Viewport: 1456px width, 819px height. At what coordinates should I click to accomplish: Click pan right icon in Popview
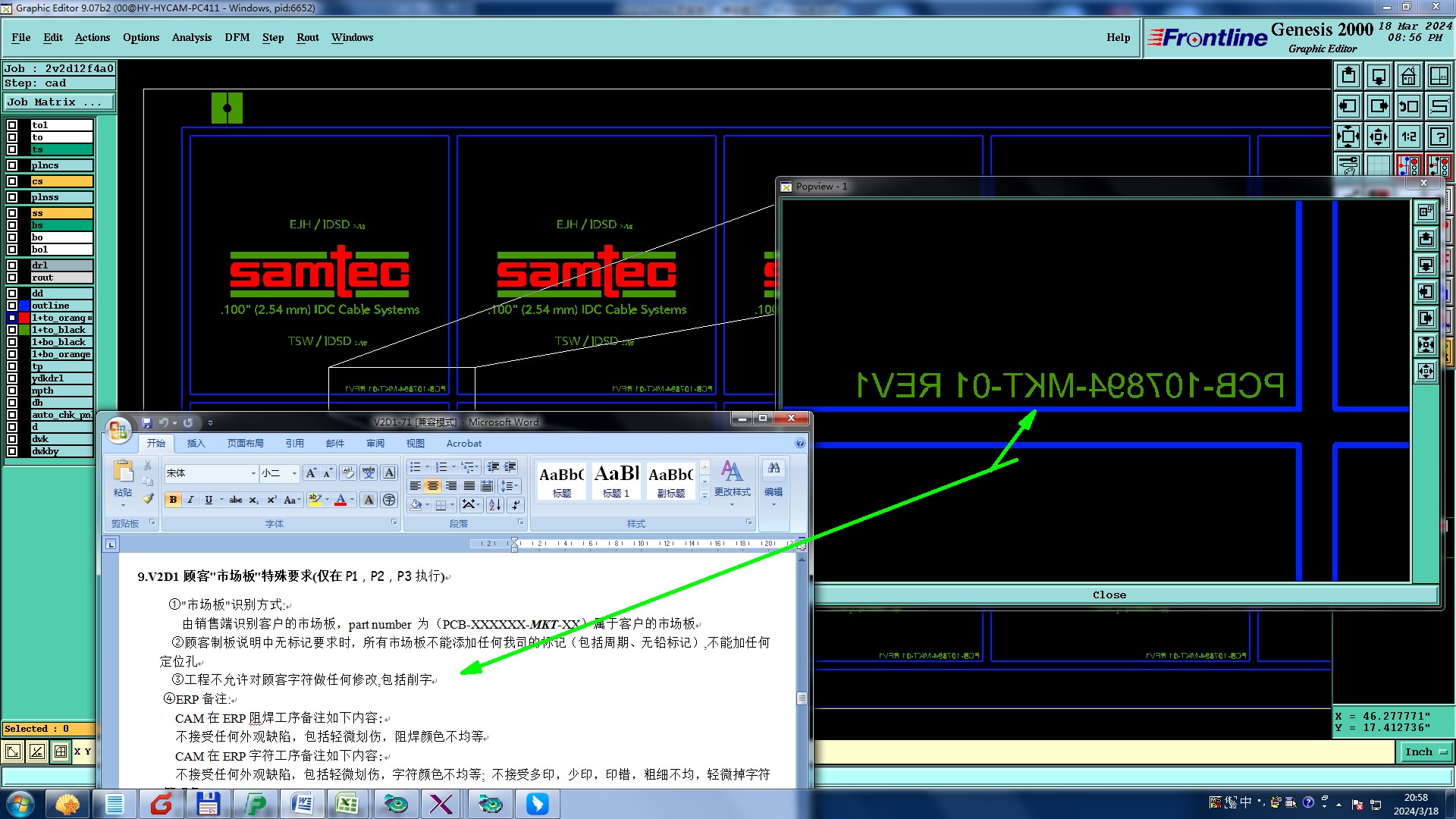(x=1426, y=318)
